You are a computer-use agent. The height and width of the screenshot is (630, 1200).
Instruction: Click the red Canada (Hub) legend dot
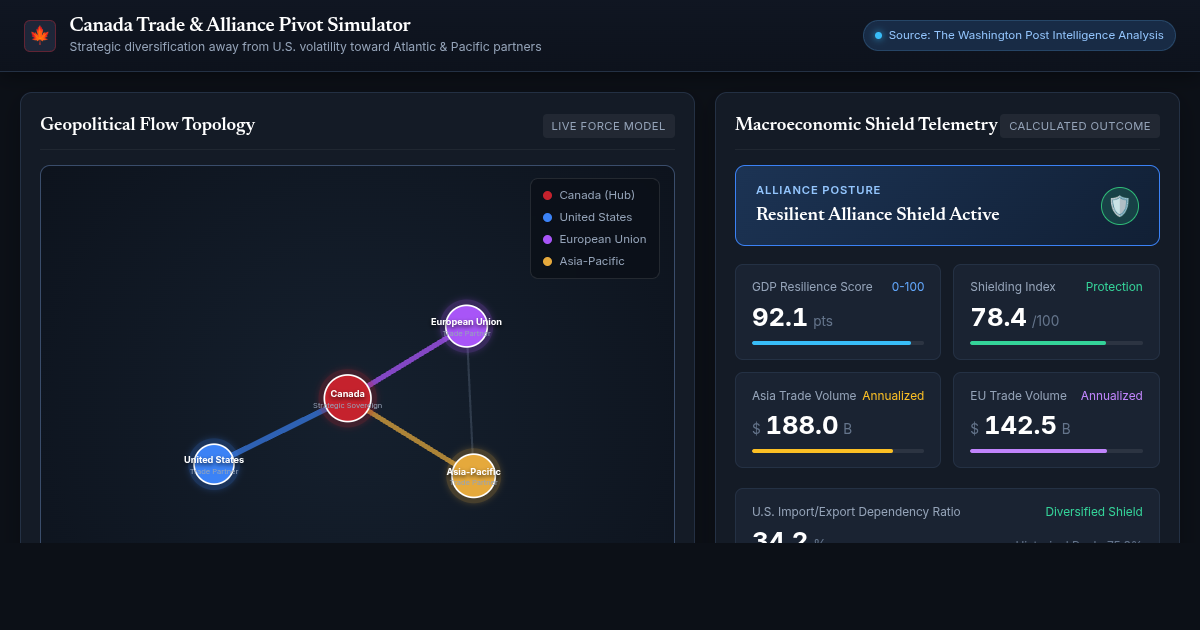point(547,195)
